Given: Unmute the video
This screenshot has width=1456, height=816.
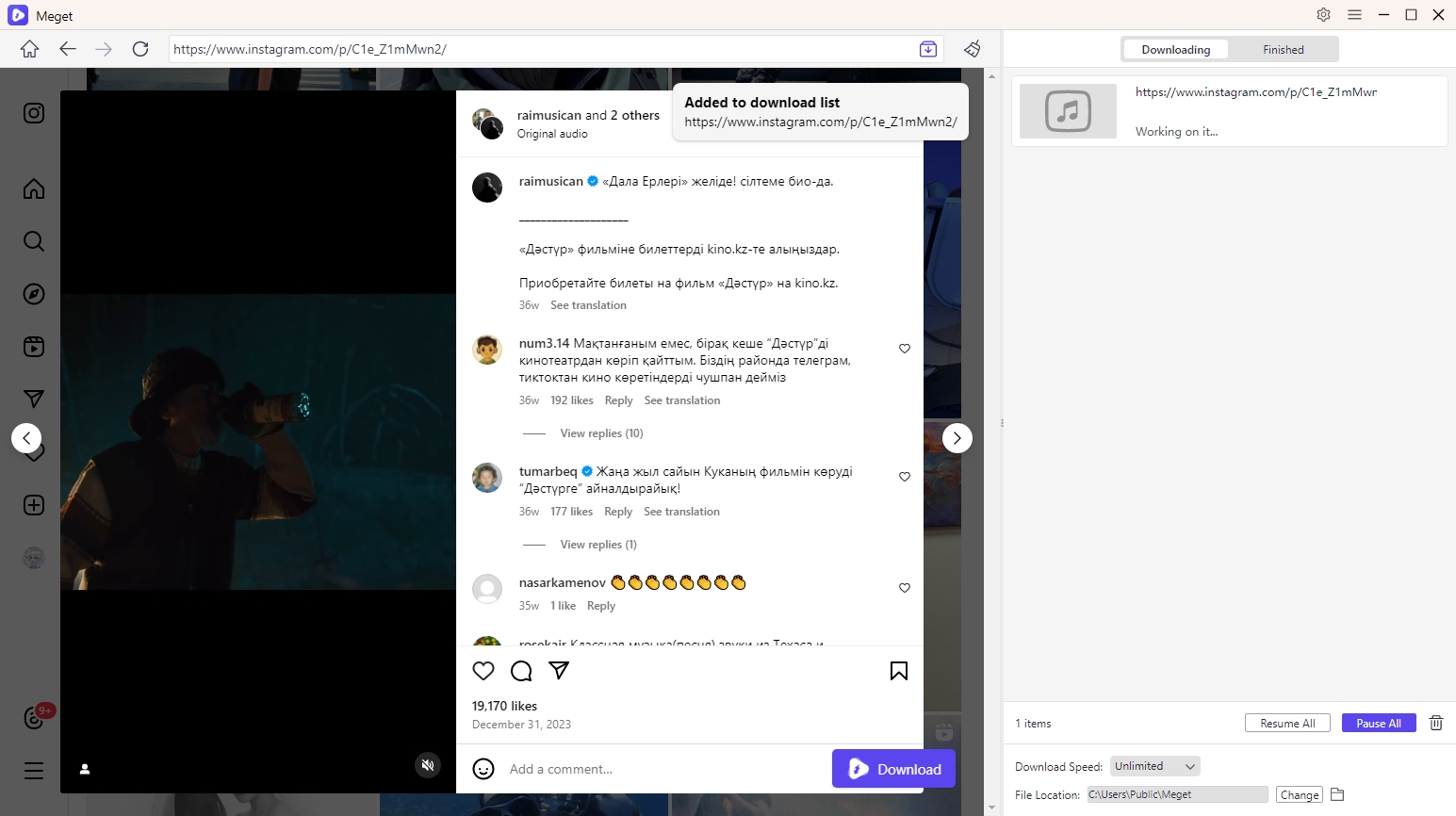Looking at the screenshot, I should pos(428,765).
